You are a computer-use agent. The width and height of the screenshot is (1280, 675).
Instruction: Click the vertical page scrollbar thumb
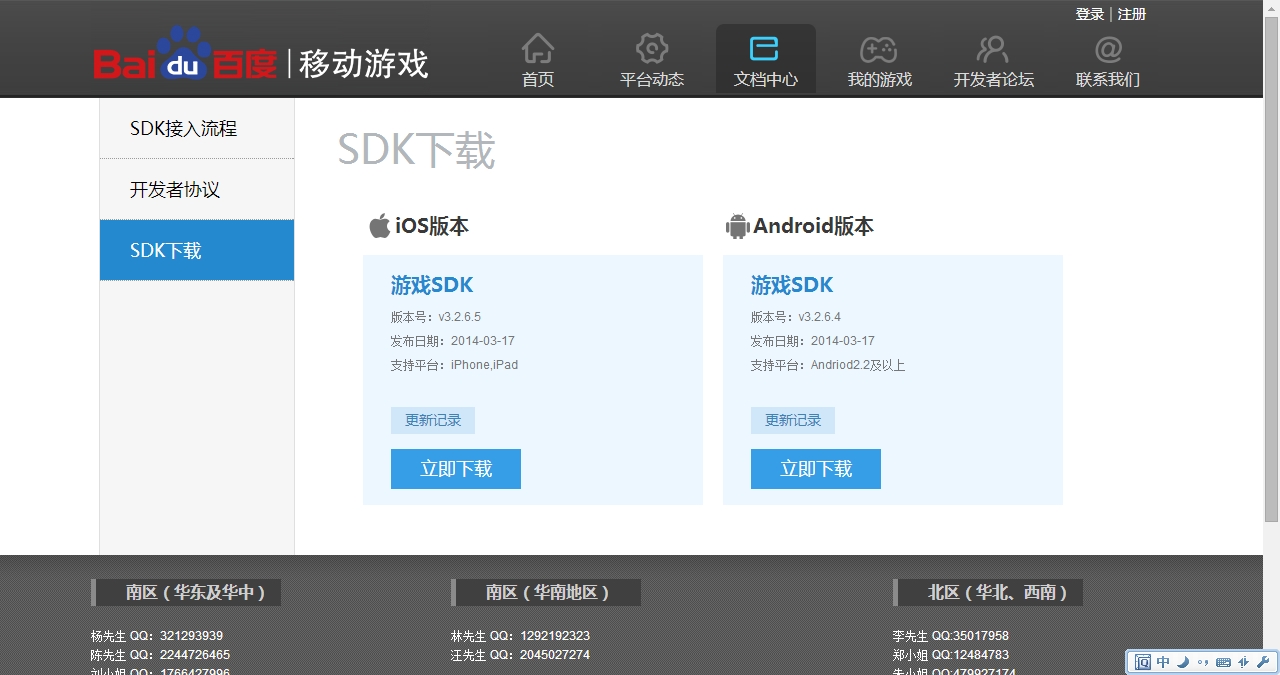(1271, 269)
